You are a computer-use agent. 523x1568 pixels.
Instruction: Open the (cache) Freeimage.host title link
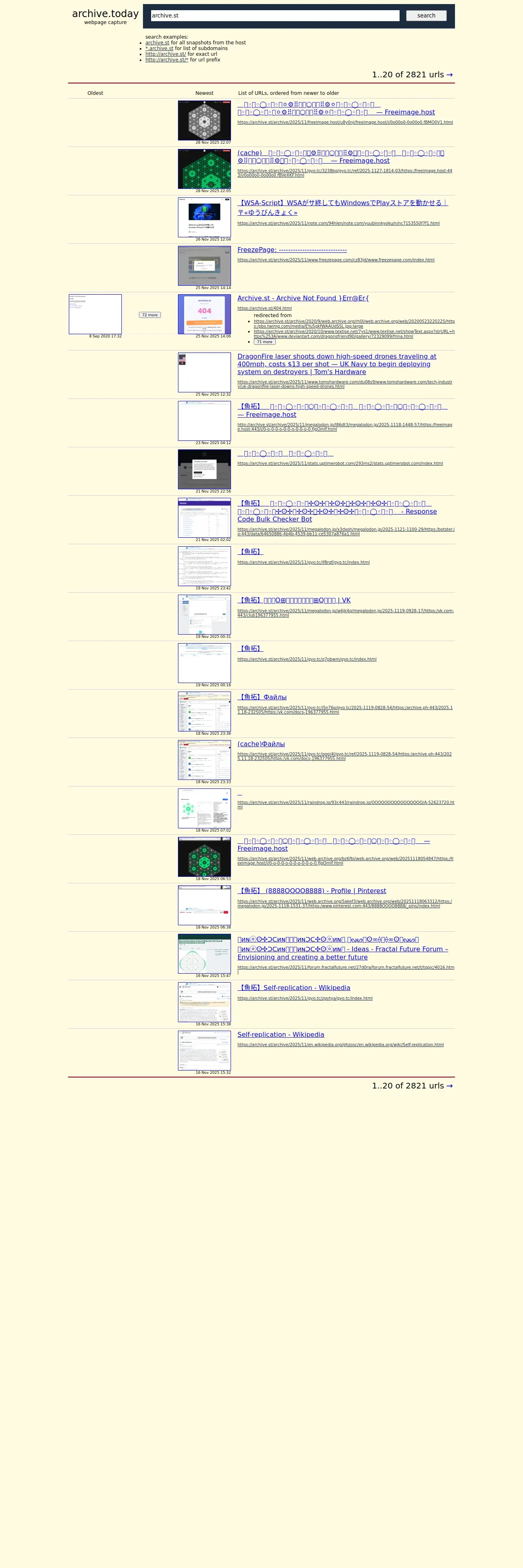[x=341, y=157]
